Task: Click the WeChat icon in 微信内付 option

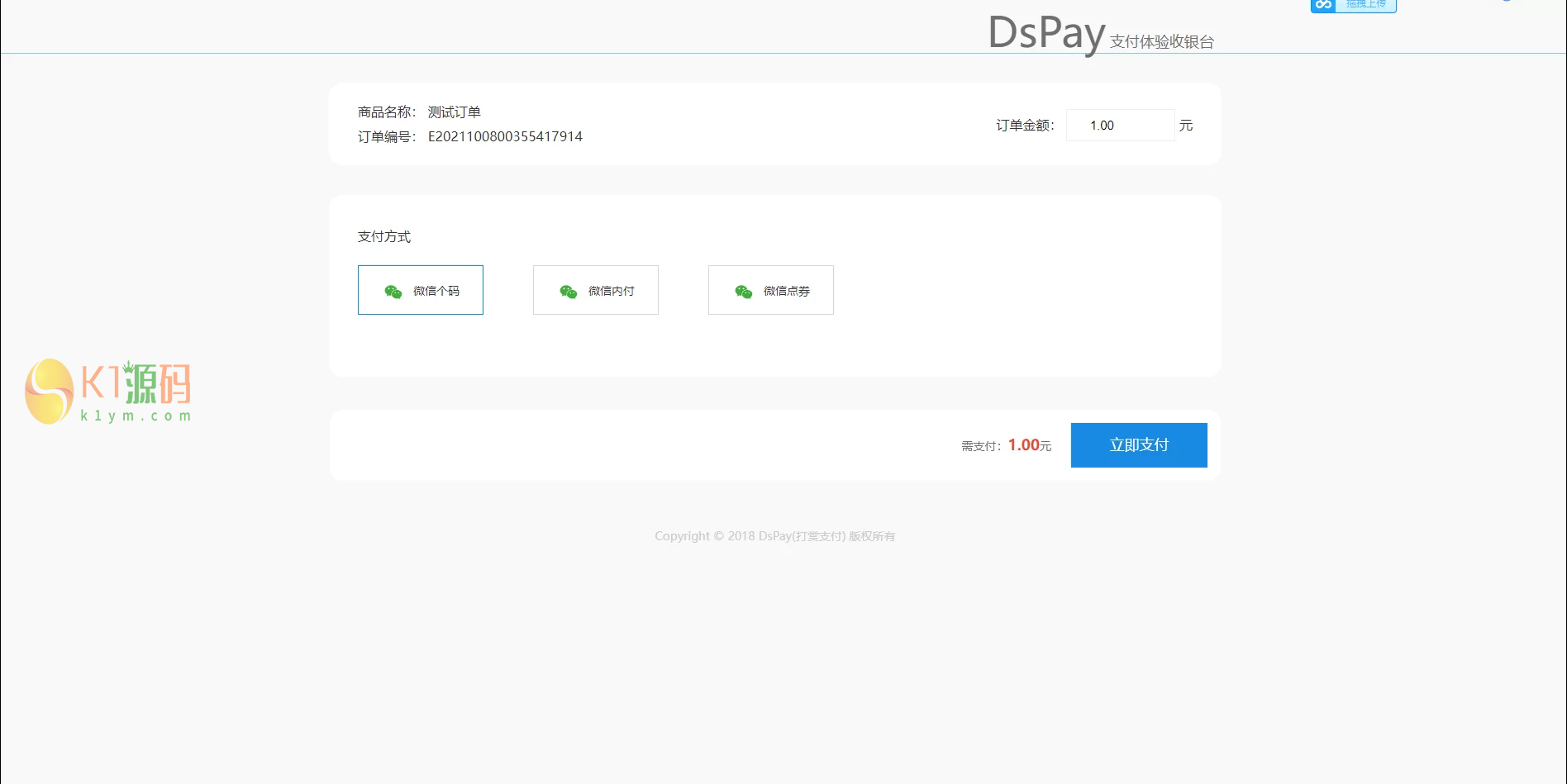Action: (x=569, y=292)
